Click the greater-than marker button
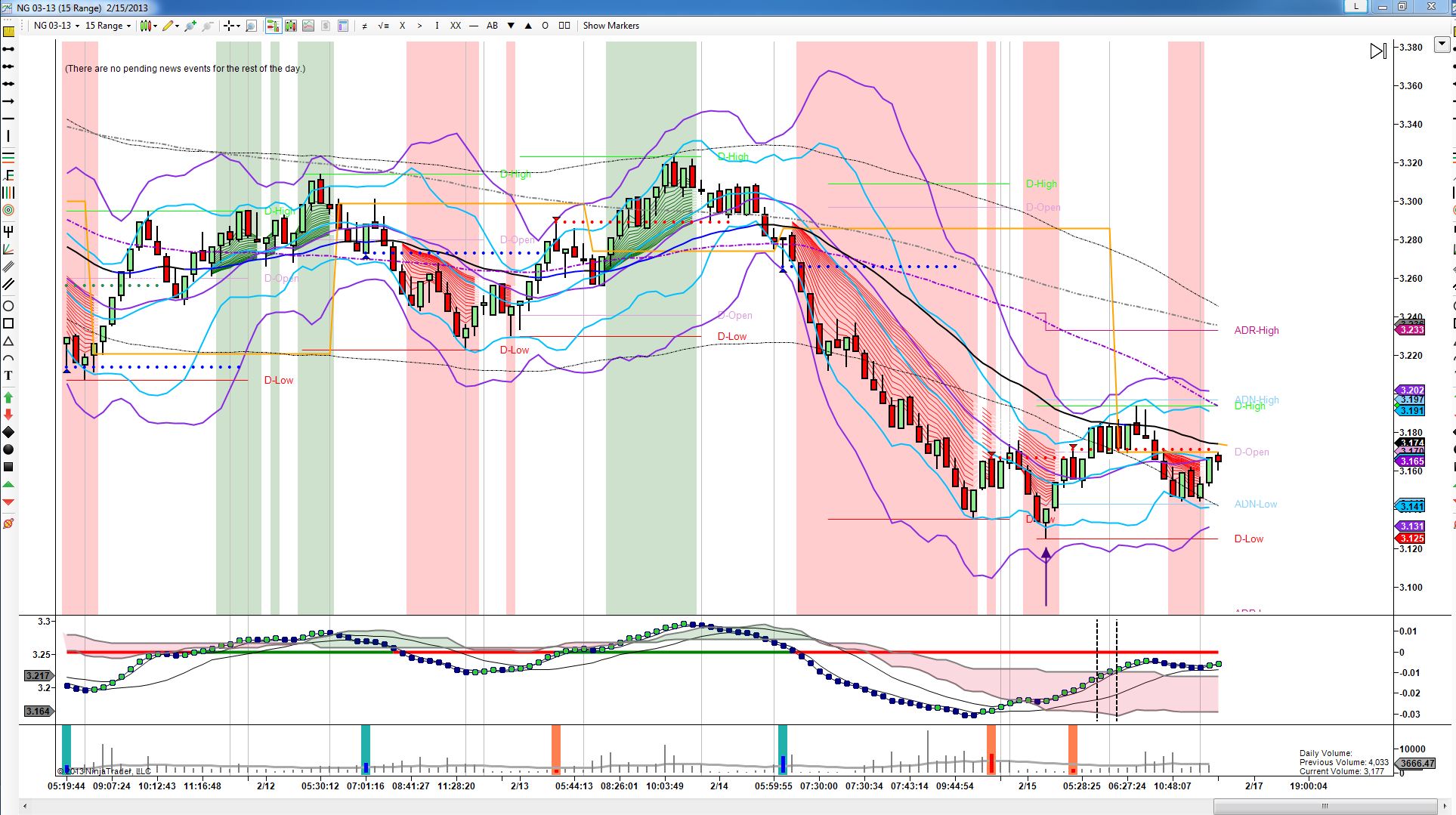This screenshot has height=815, width=1456. tap(419, 26)
